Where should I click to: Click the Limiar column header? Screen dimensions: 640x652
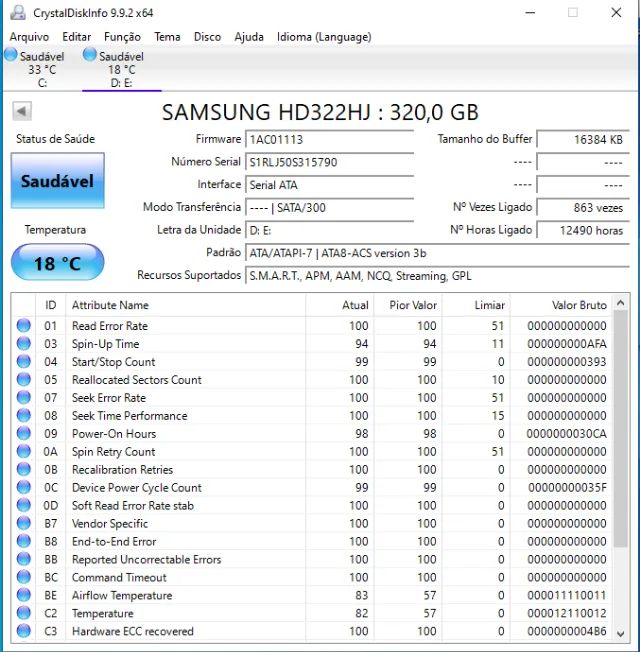pos(476,305)
